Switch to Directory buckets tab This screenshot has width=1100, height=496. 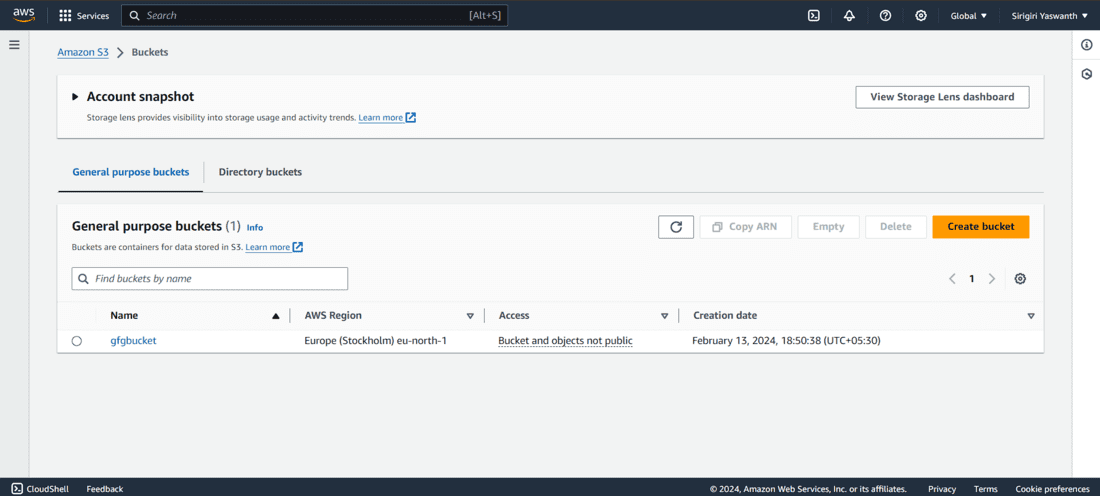tap(260, 172)
